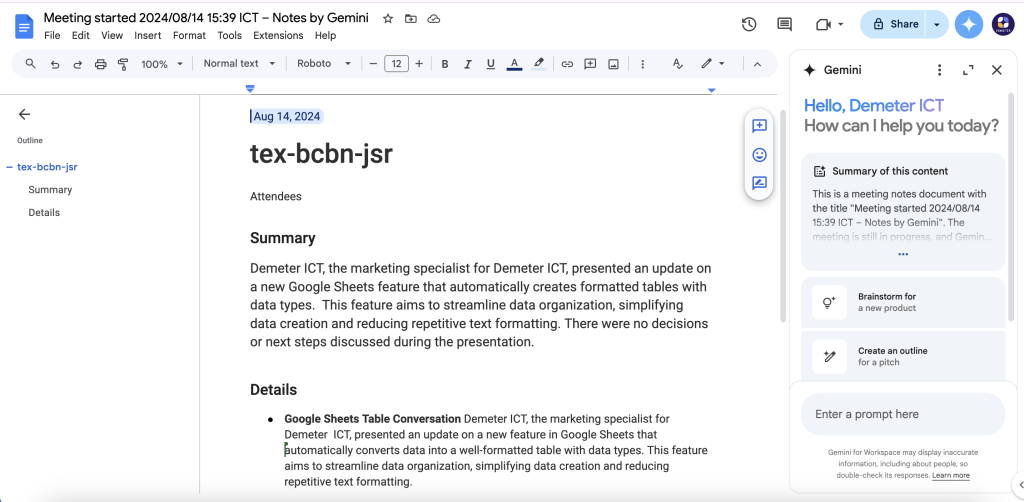Open the zoom level dropdown
1024x502 pixels.
[x=162, y=64]
